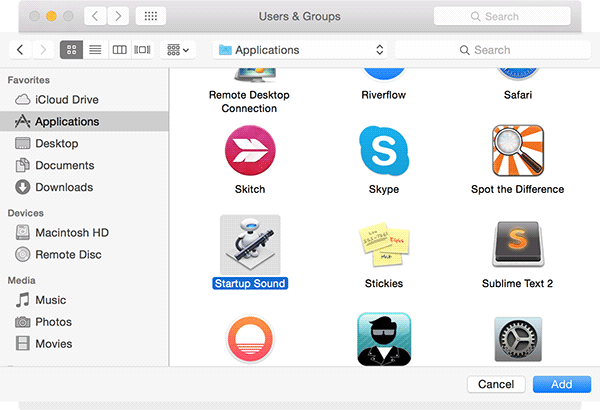Viewport: 600px width, 410px height.
Task: Go back in Users & Groups window
Action: click(95, 16)
